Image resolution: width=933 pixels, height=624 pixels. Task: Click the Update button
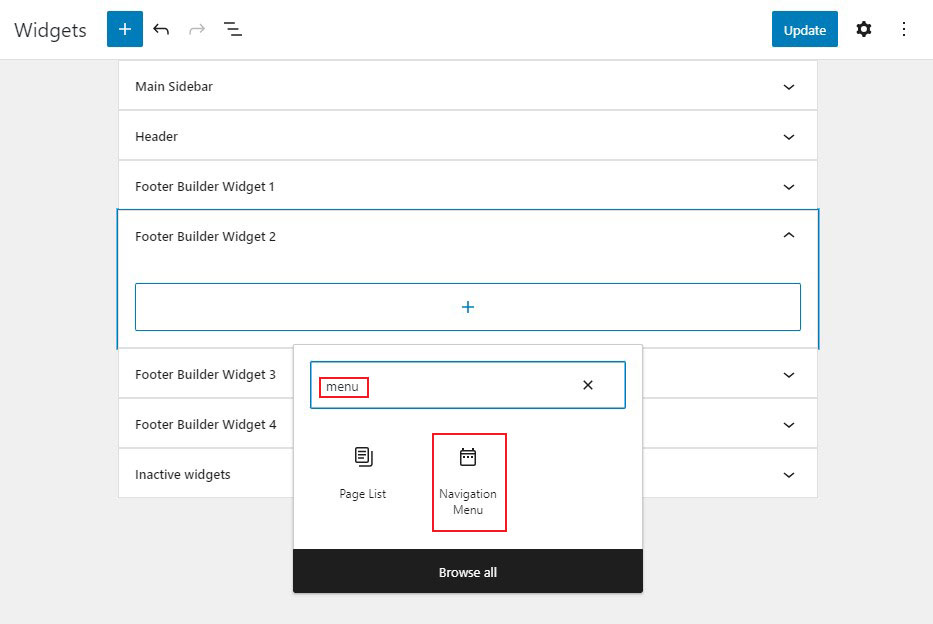(804, 29)
